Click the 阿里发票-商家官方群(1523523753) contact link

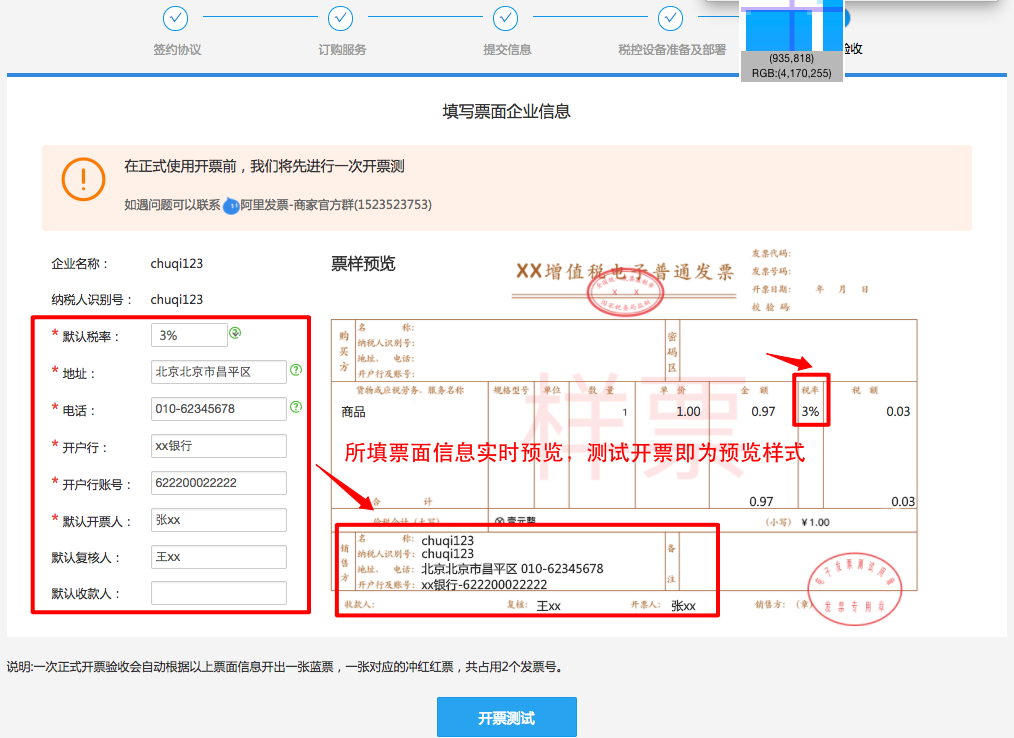click(x=336, y=204)
